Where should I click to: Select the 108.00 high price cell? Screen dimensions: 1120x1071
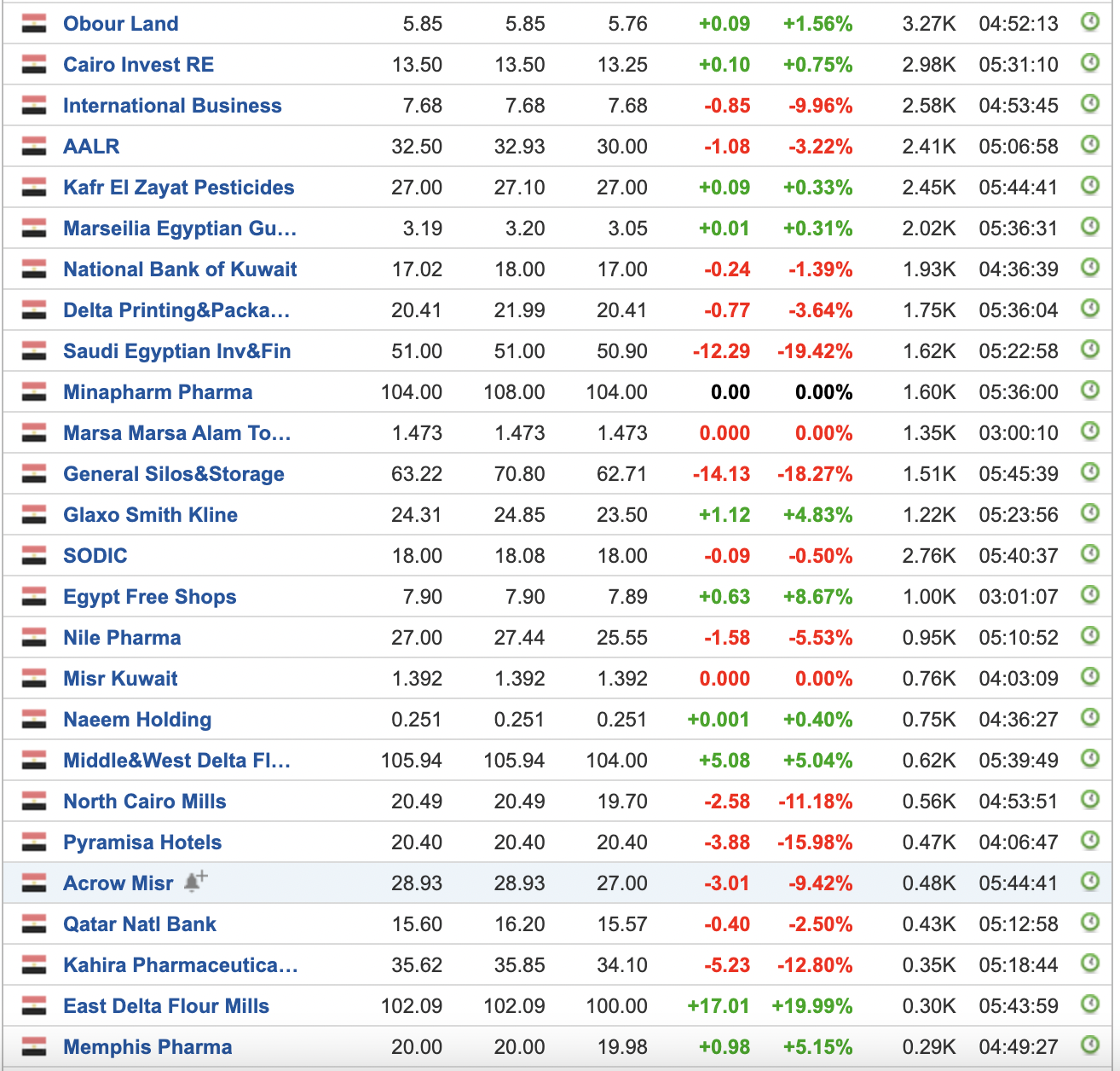click(x=514, y=392)
